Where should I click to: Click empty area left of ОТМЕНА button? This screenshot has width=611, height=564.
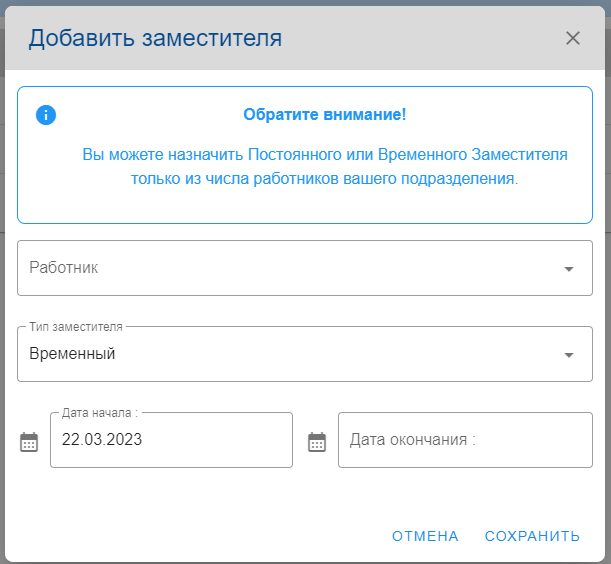200,536
